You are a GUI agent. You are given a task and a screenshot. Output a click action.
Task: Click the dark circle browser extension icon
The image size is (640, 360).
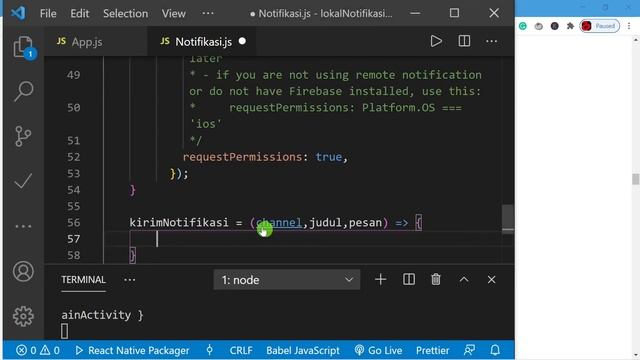pyautogui.click(x=554, y=26)
